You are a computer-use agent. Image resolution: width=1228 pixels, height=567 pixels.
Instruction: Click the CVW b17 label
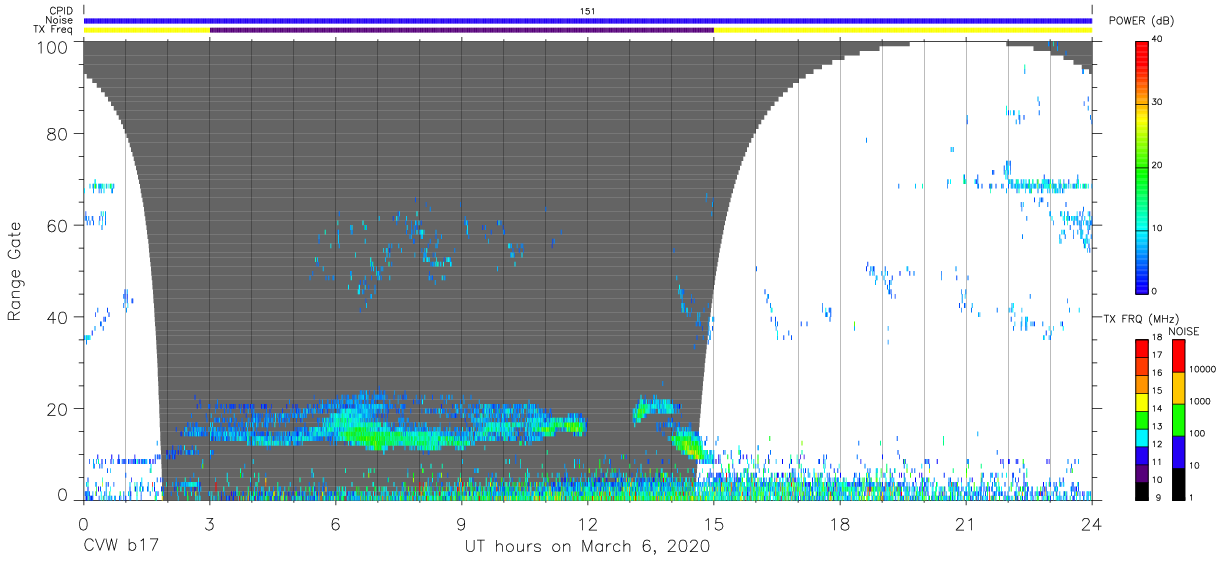point(122,547)
